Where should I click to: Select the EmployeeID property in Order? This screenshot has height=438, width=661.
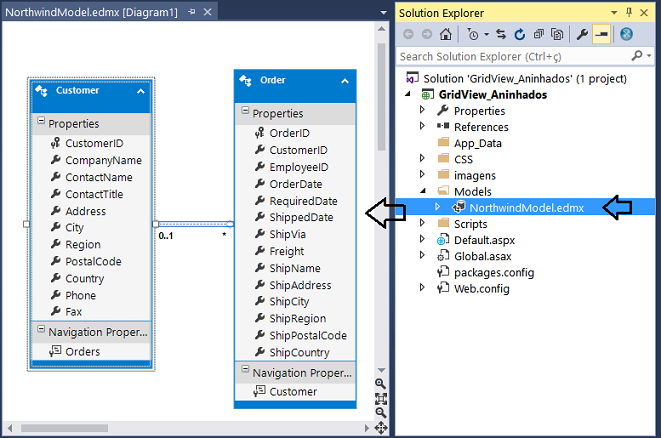[x=299, y=167]
